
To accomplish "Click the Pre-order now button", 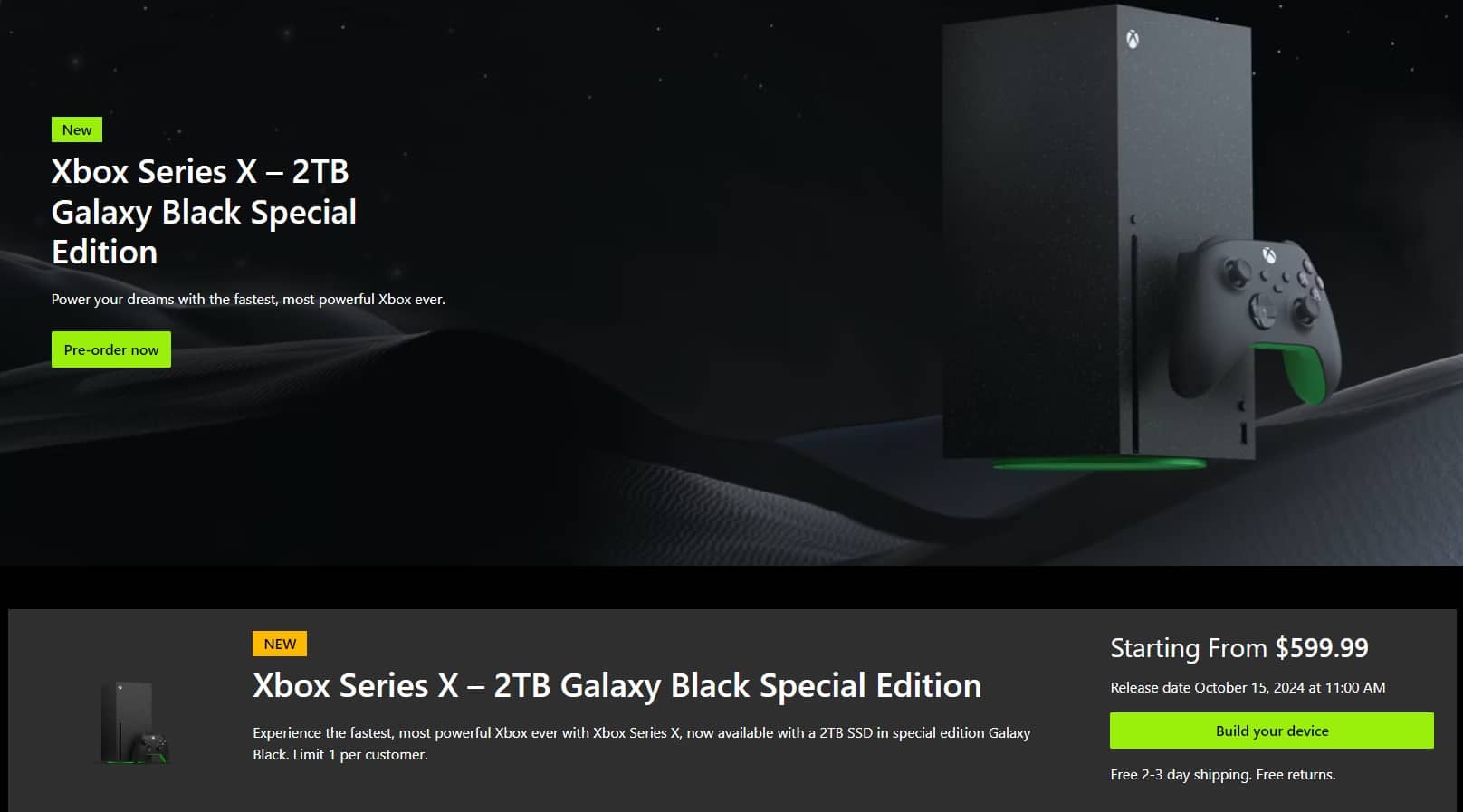I will coord(111,349).
